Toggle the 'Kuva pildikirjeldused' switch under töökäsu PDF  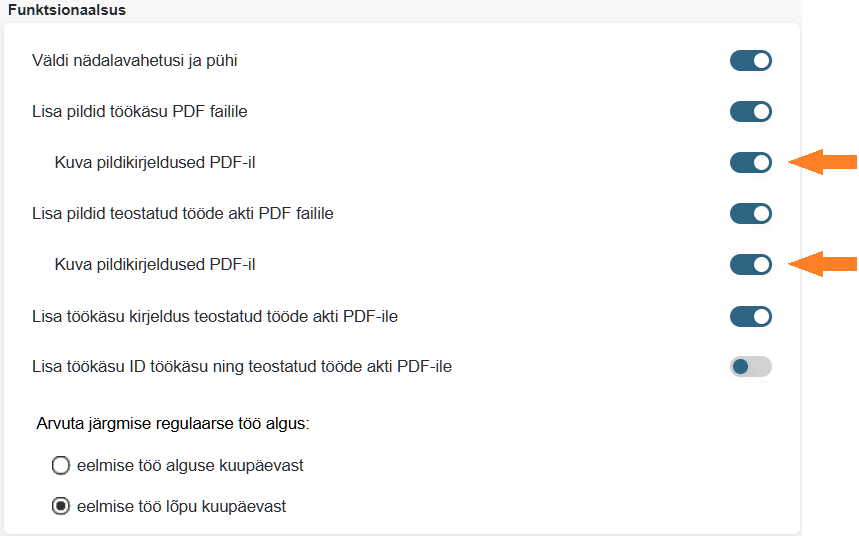750,162
